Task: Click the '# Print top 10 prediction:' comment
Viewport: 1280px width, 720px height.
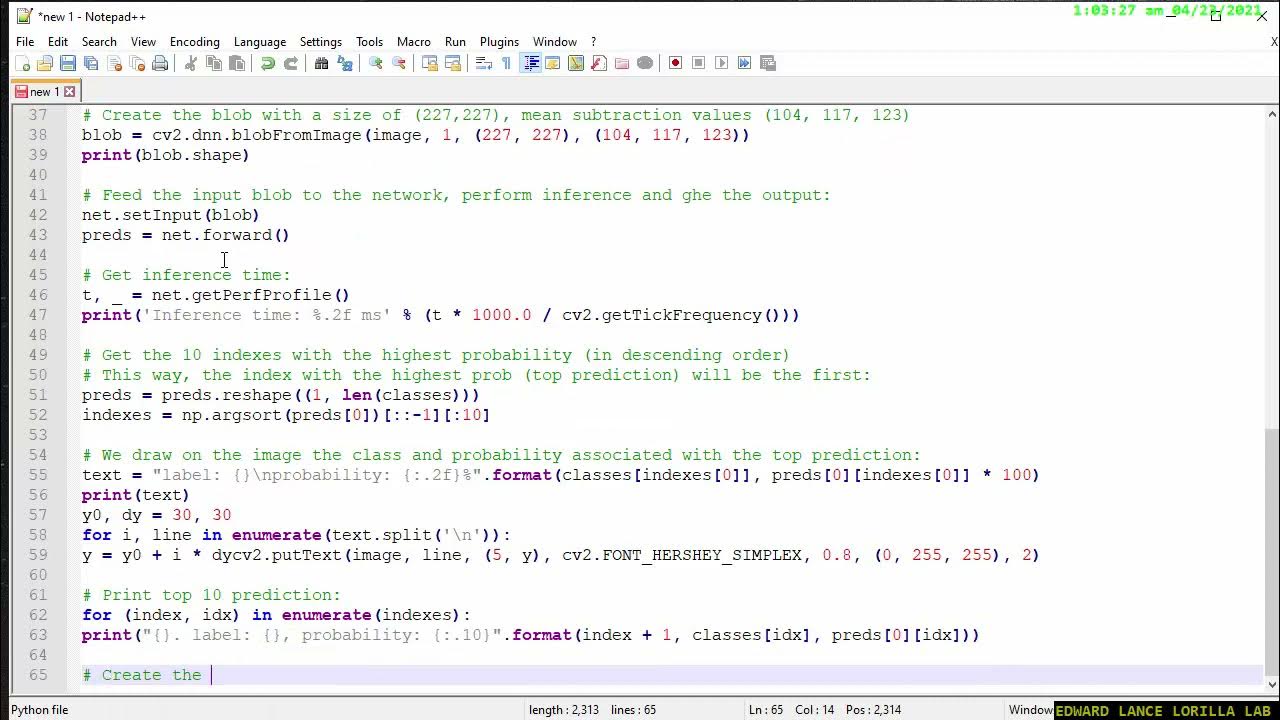Action: pos(211,595)
